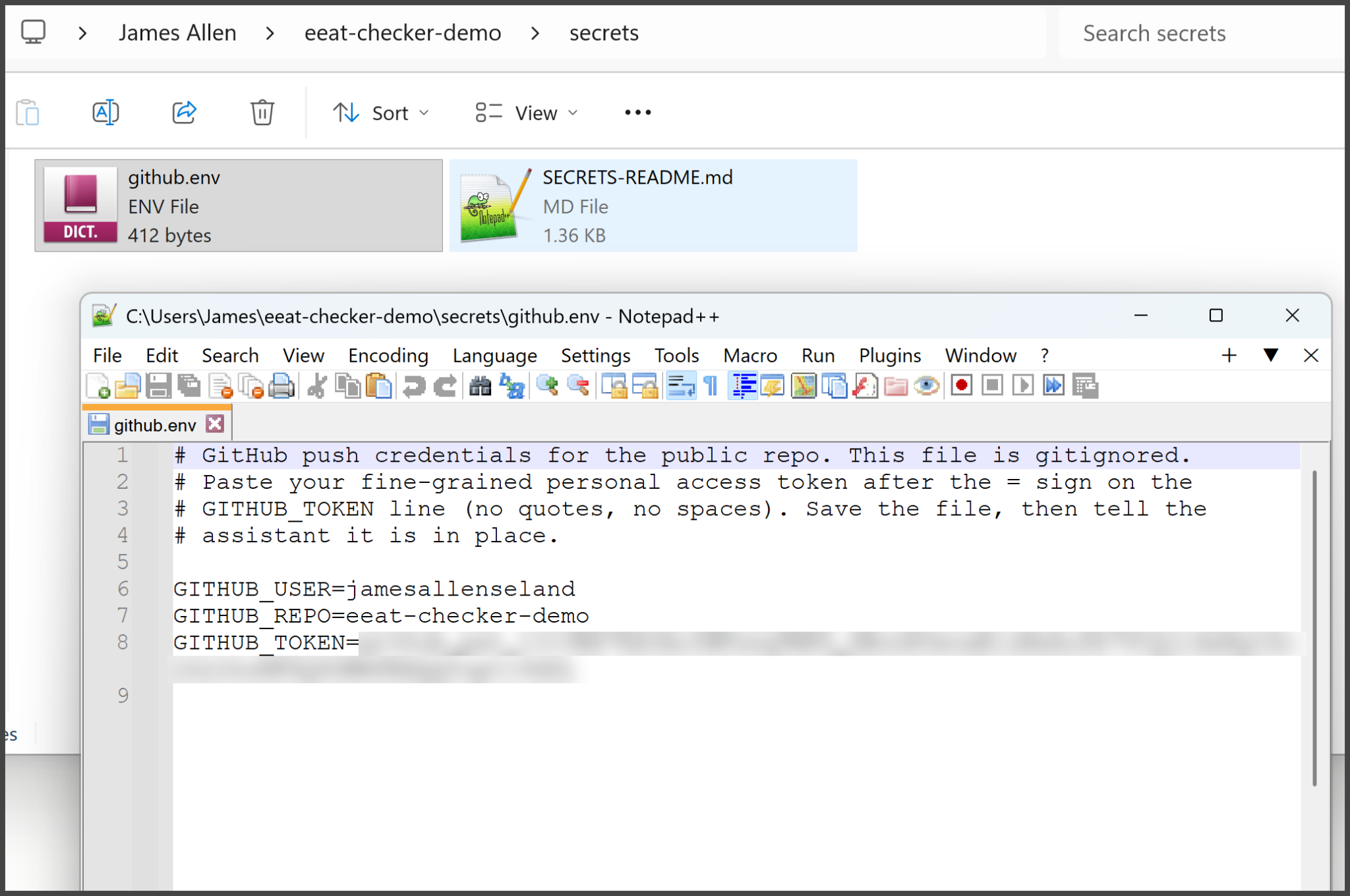This screenshot has width=1350, height=896.
Task: Toggle synchronize horizontal scrolling icon
Action: tap(645, 386)
